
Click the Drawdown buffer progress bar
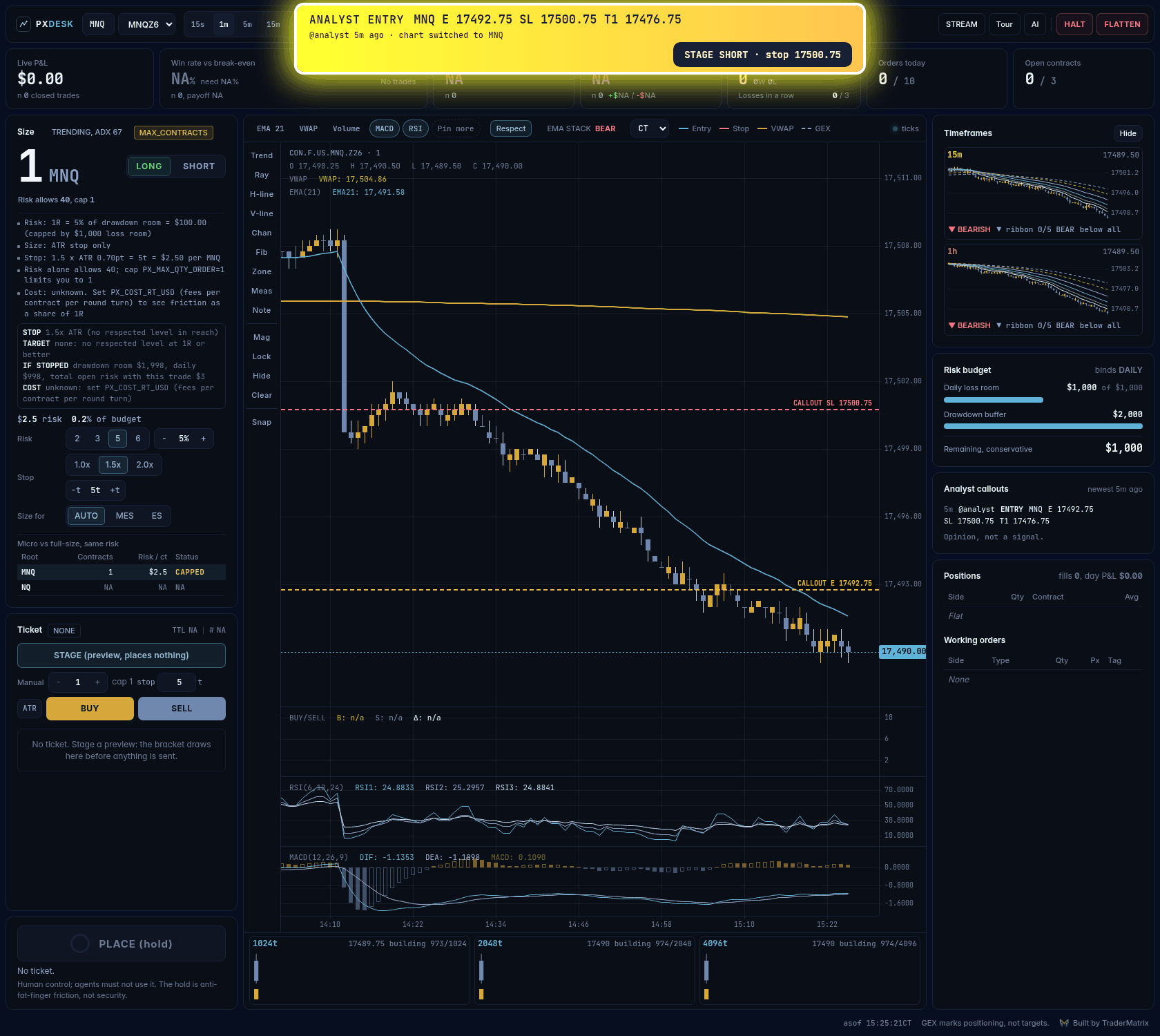click(1043, 426)
